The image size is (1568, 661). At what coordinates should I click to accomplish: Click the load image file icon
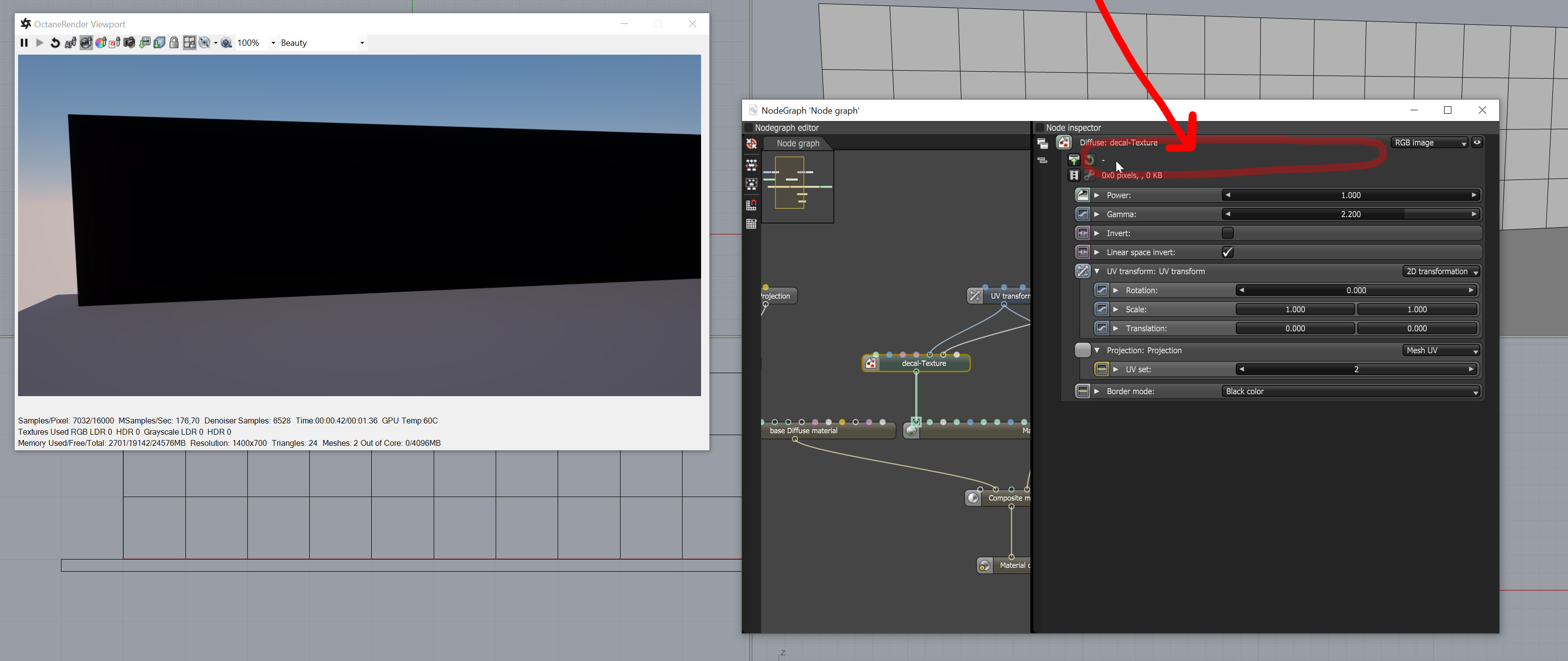pos(1074,160)
